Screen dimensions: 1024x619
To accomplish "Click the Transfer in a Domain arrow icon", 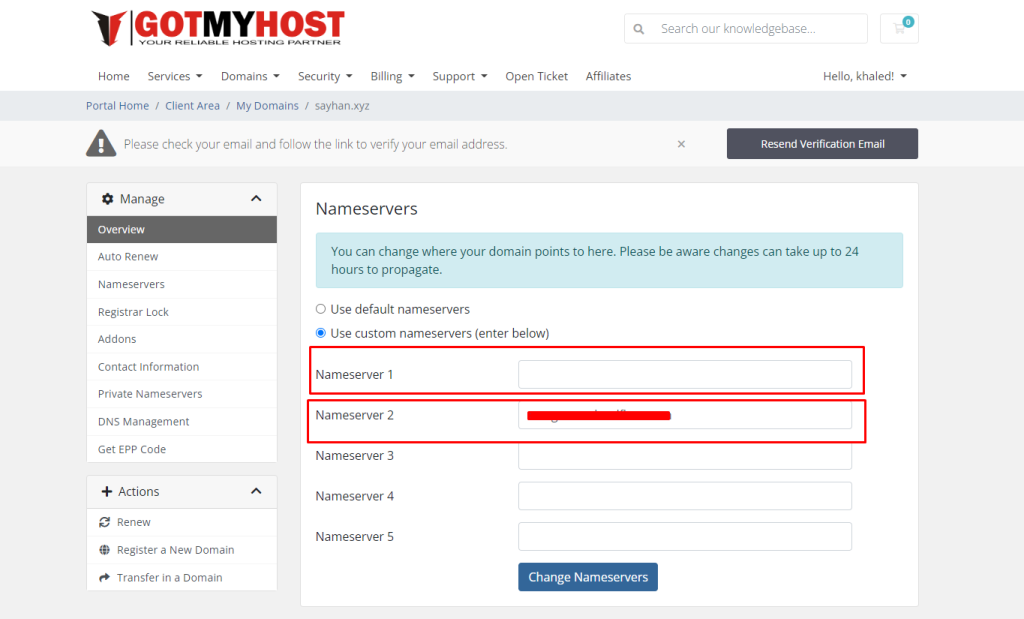I will tap(105, 578).
